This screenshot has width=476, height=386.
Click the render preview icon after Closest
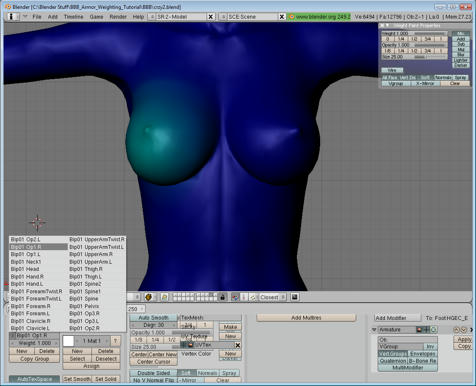pyautogui.click(x=294, y=297)
